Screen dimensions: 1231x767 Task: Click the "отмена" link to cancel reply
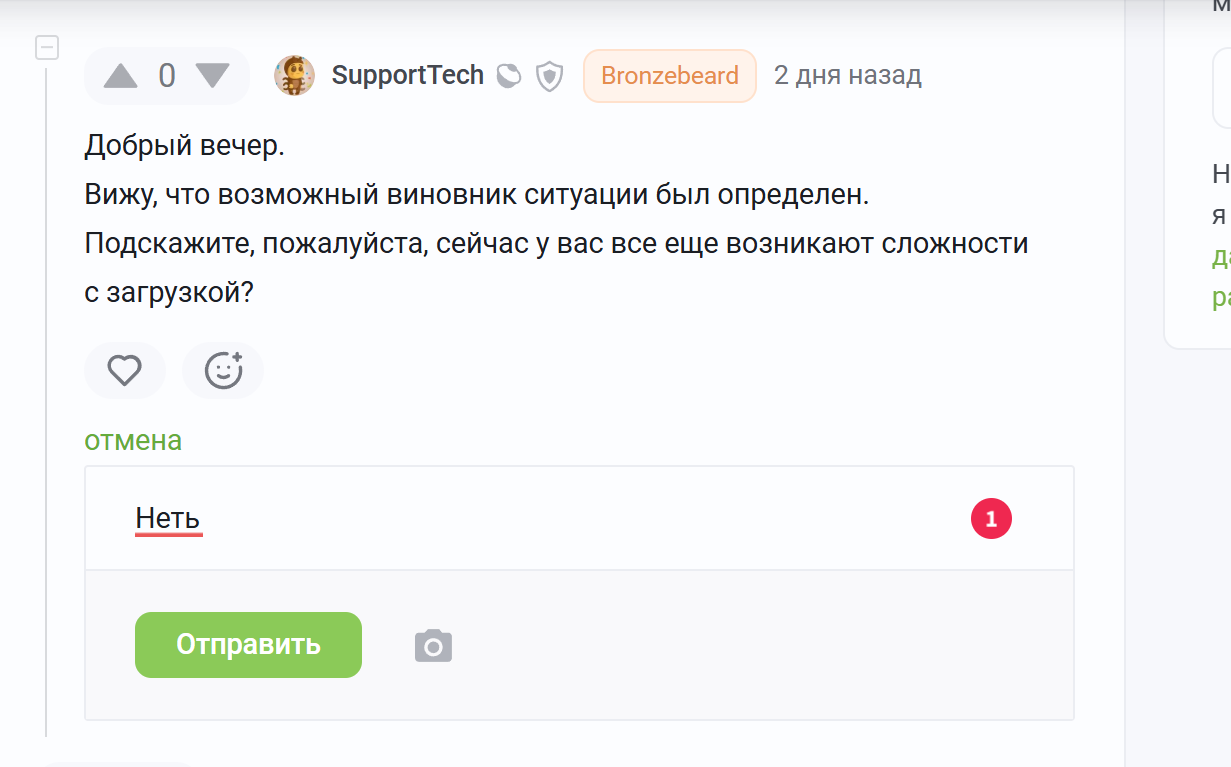(x=133, y=440)
